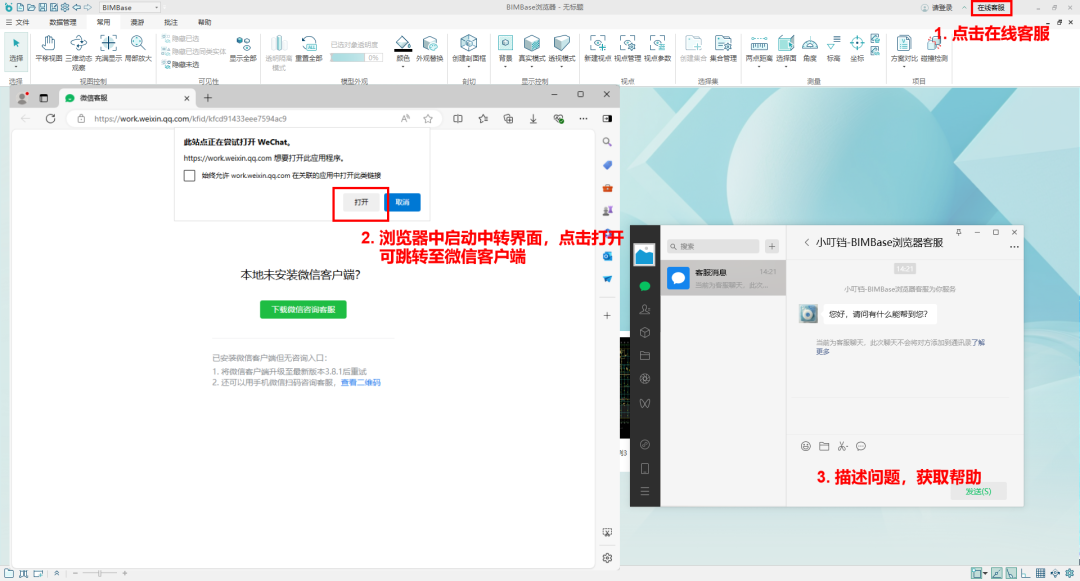Expand the 透视模式 perspective mode dropdown

[x=561, y=67]
